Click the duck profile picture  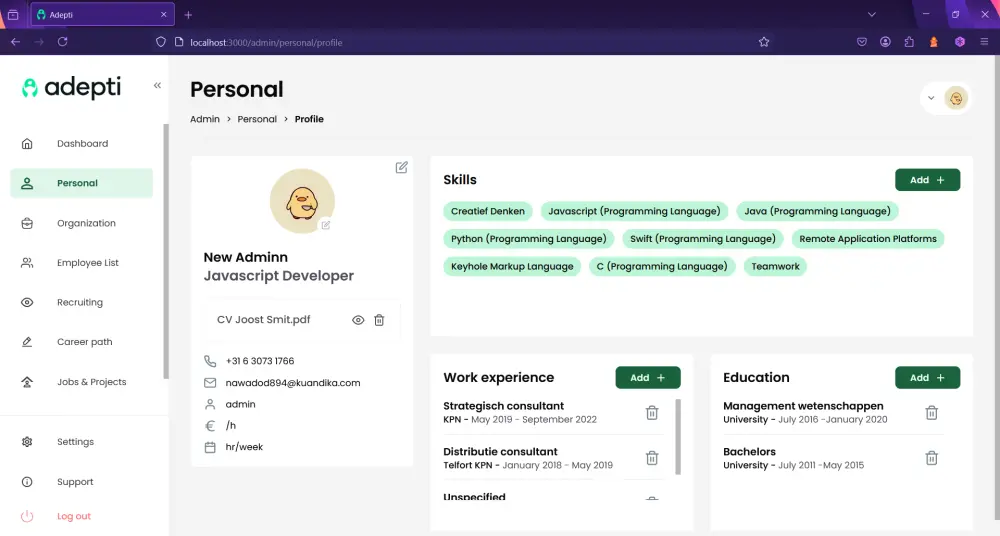point(302,201)
